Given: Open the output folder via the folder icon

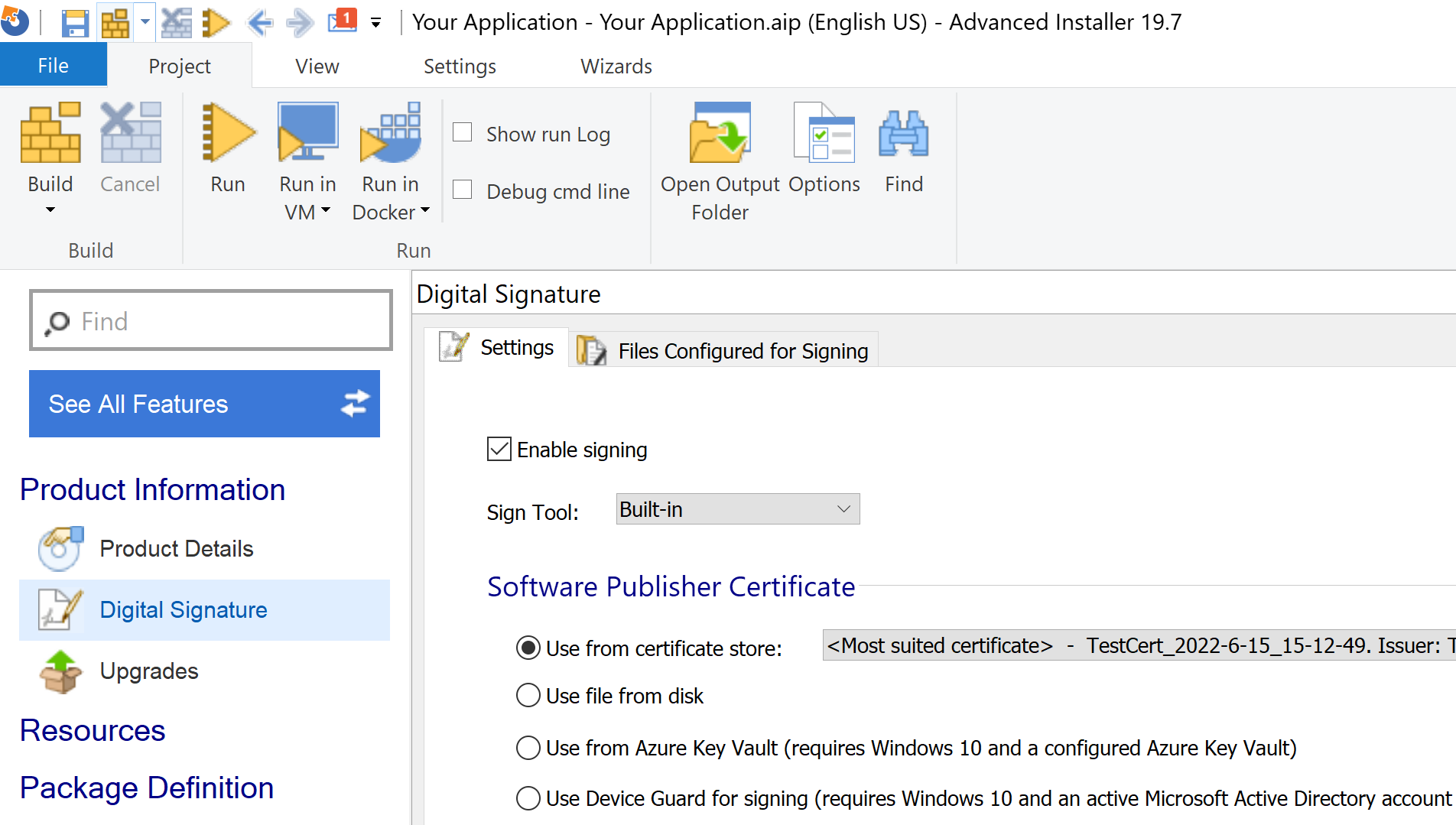Looking at the screenshot, I should (x=720, y=132).
